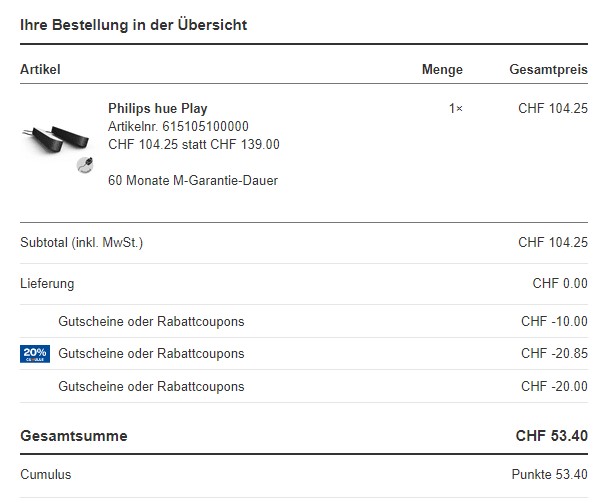Select the Artikelnr. 615105100000 text
Screen dimensions: 612x503
(178, 126)
